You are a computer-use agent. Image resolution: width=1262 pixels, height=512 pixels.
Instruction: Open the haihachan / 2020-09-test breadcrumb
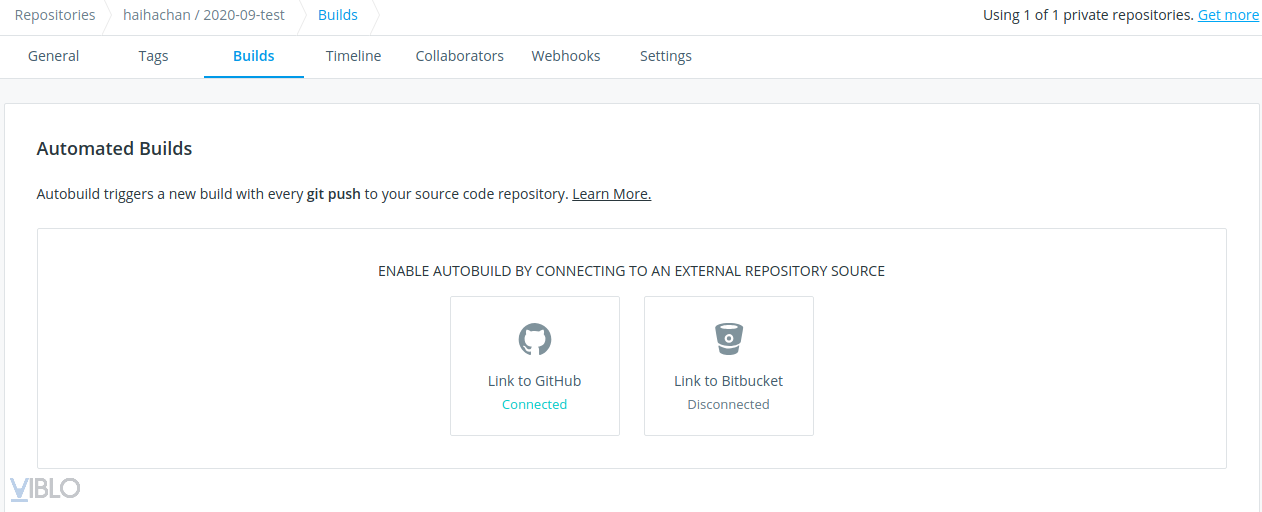[x=203, y=15]
